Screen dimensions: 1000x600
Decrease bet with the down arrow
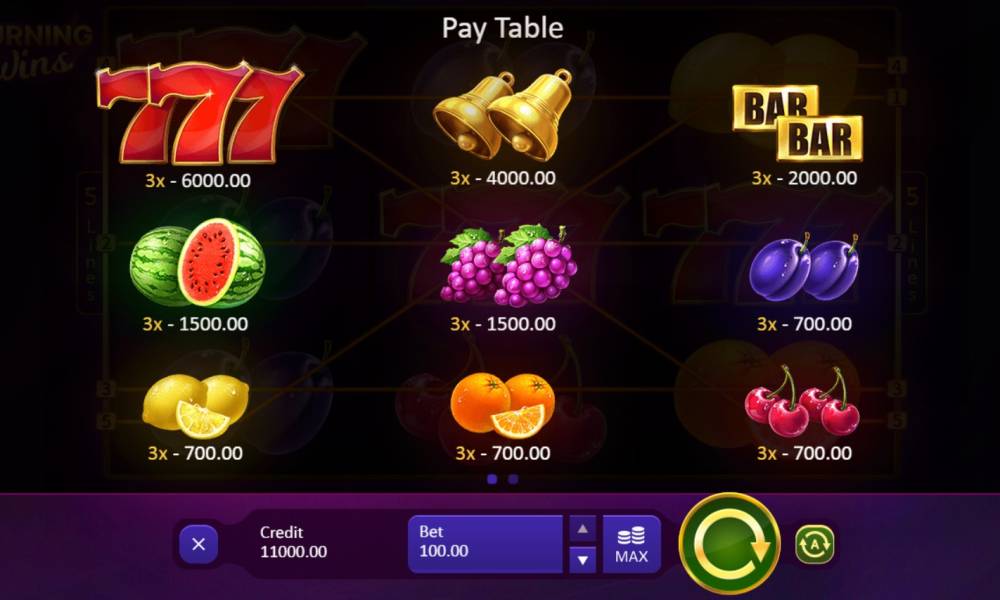pos(582,560)
